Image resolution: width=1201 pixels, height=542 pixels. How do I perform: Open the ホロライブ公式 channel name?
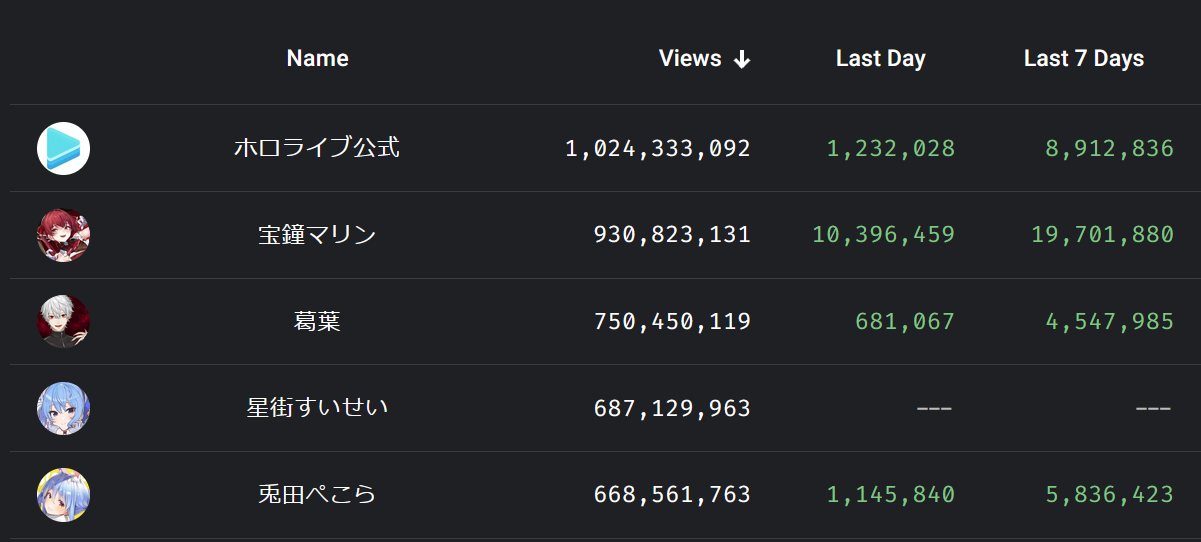(x=317, y=148)
